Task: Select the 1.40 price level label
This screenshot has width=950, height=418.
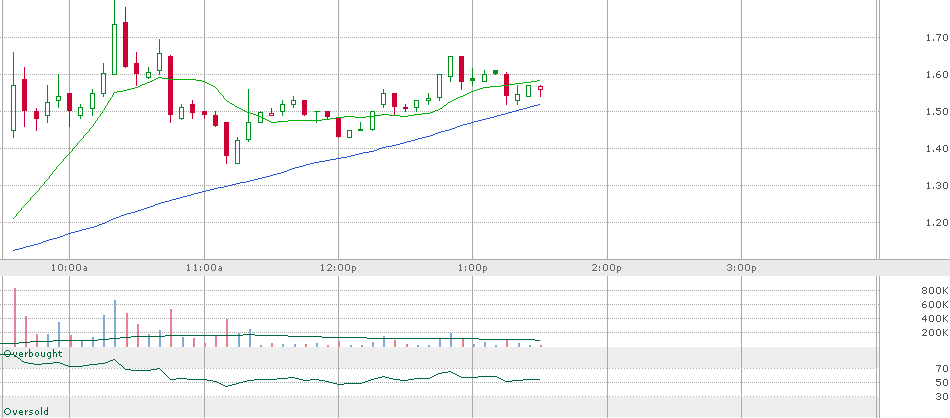Action: click(937, 148)
